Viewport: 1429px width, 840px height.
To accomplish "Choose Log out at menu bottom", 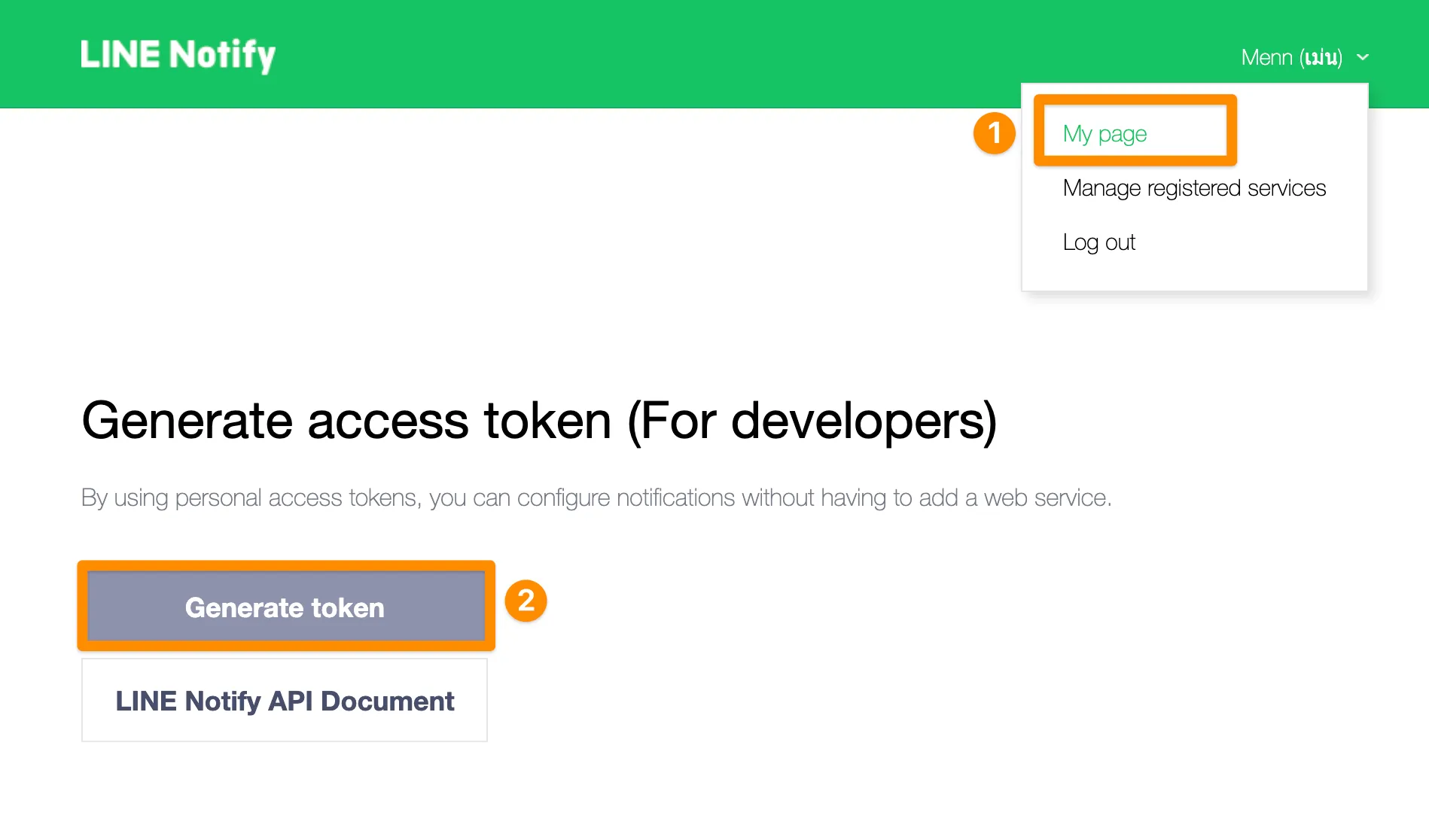I will coord(1098,242).
